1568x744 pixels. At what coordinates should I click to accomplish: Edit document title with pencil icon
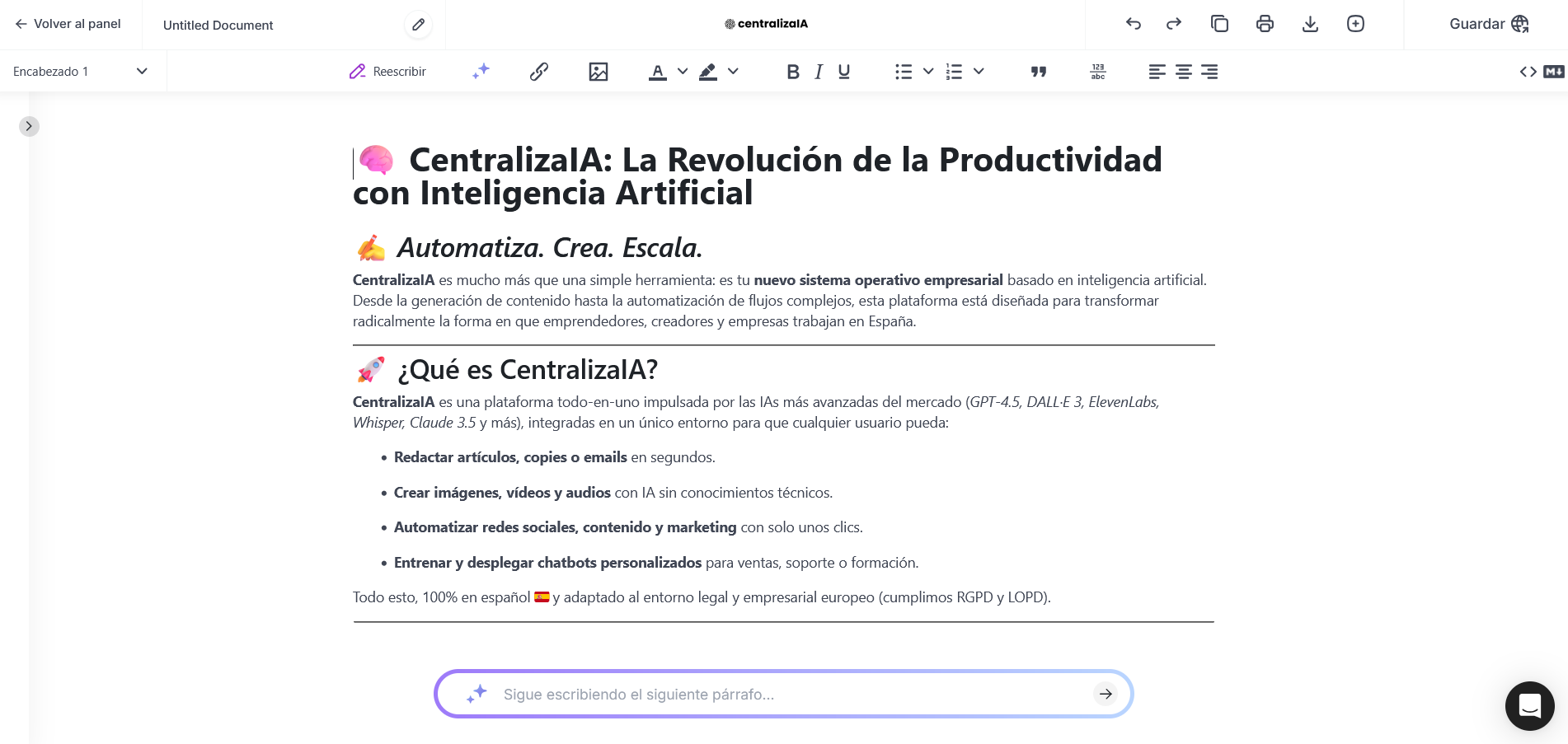click(419, 25)
